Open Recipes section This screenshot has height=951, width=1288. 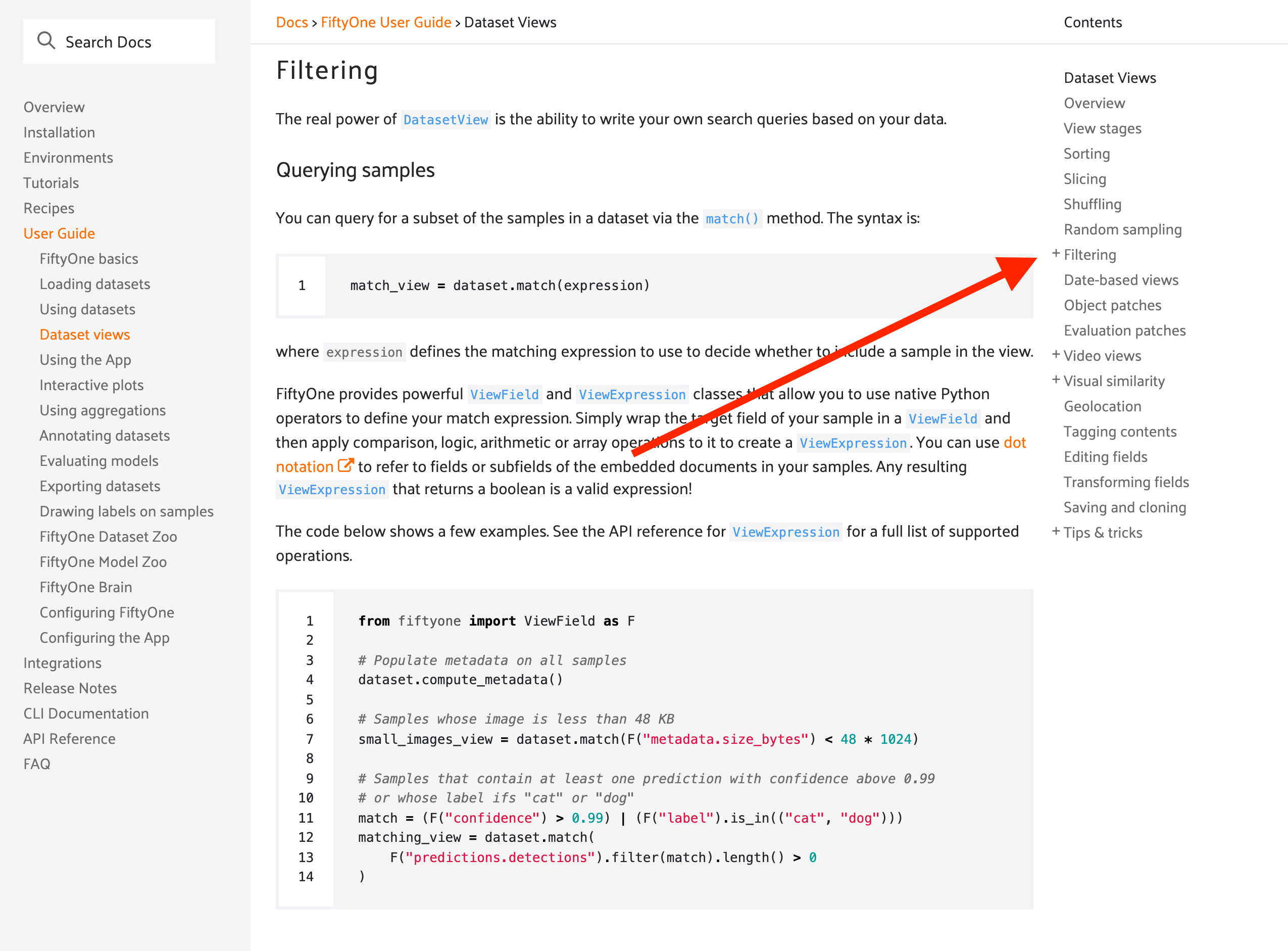(x=49, y=208)
